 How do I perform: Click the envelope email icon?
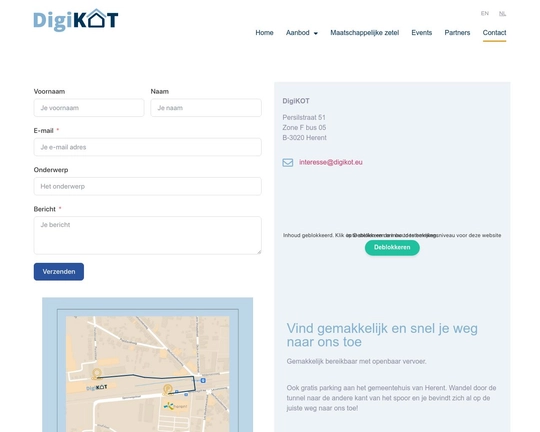click(288, 162)
